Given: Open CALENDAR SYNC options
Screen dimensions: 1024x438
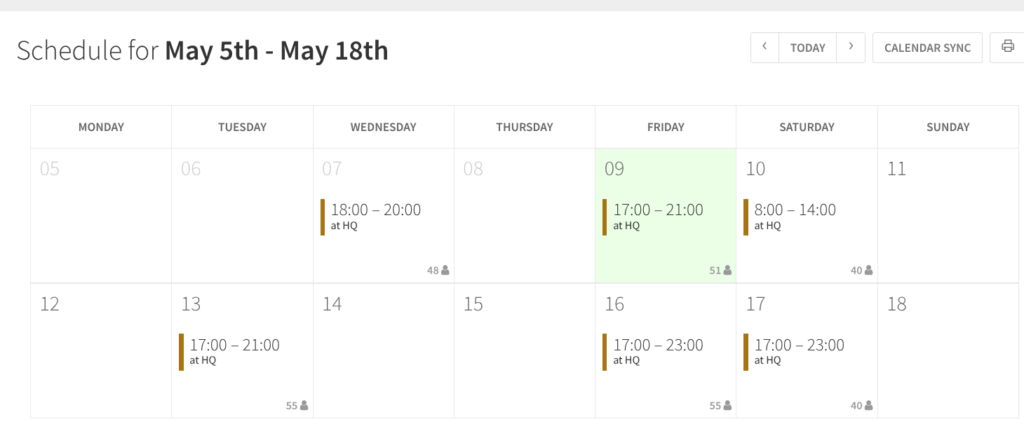Looking at the screenshot, I should 927,48.
